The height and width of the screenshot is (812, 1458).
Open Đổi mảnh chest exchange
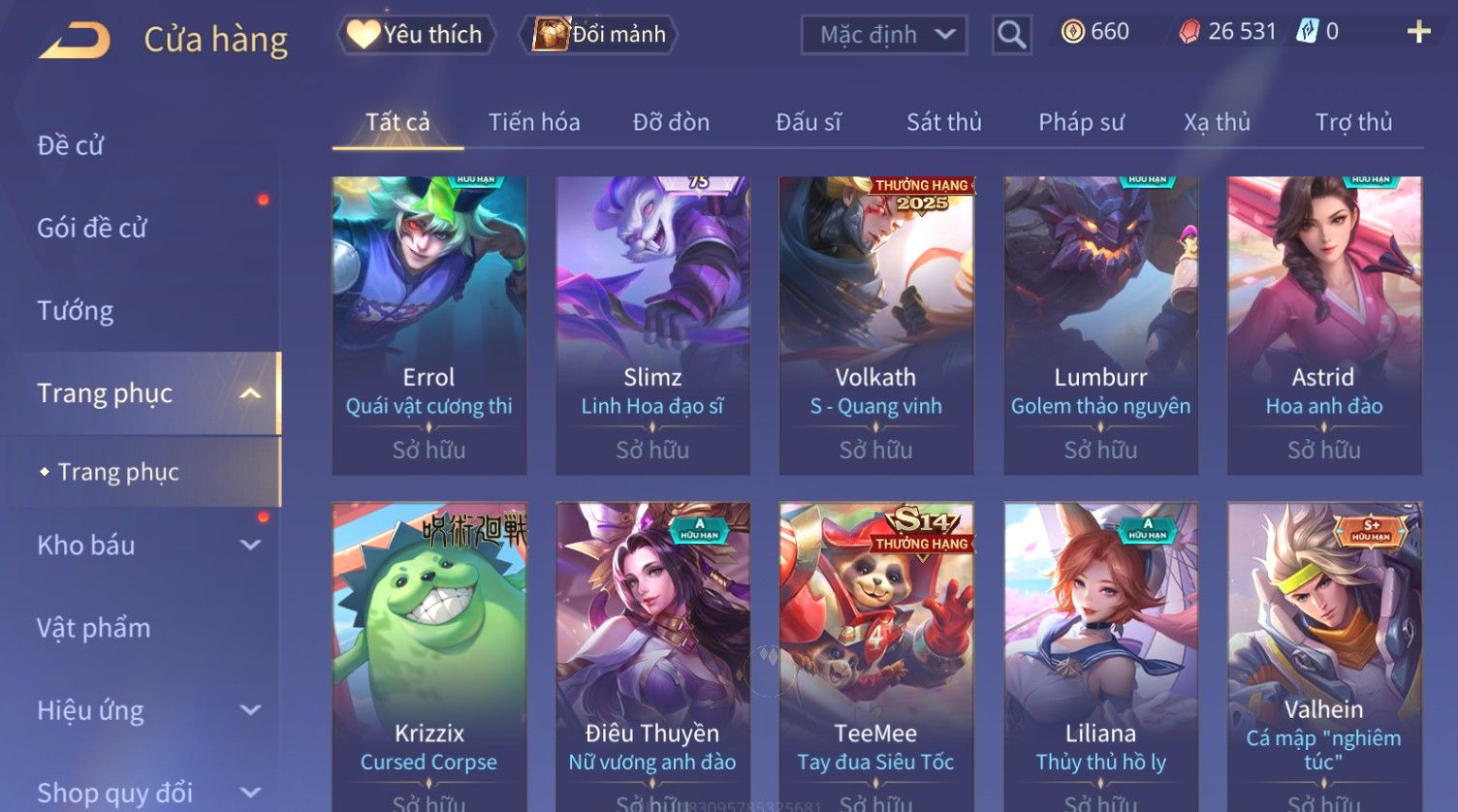point(599,35)
